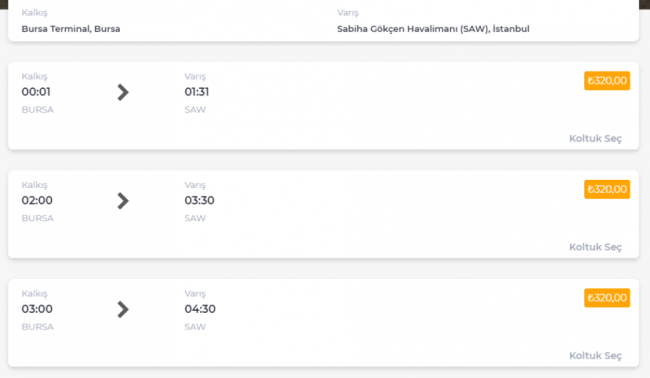Open Koltuk Seç on the 03:00 trip

(x=595, y=356)
